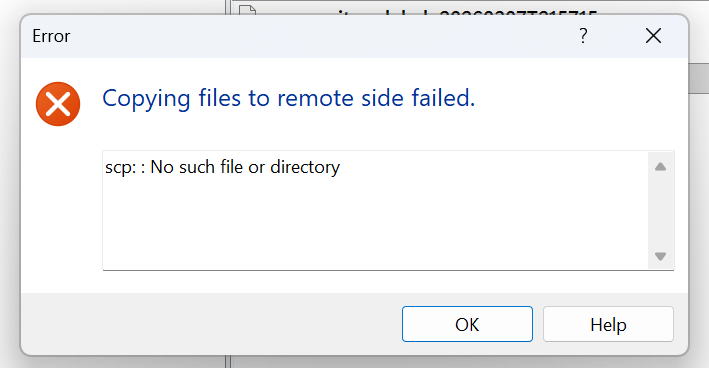Click the scroll up arrow in message box
The width and height of the screenshot is (709, 368).
coord(660,167)
